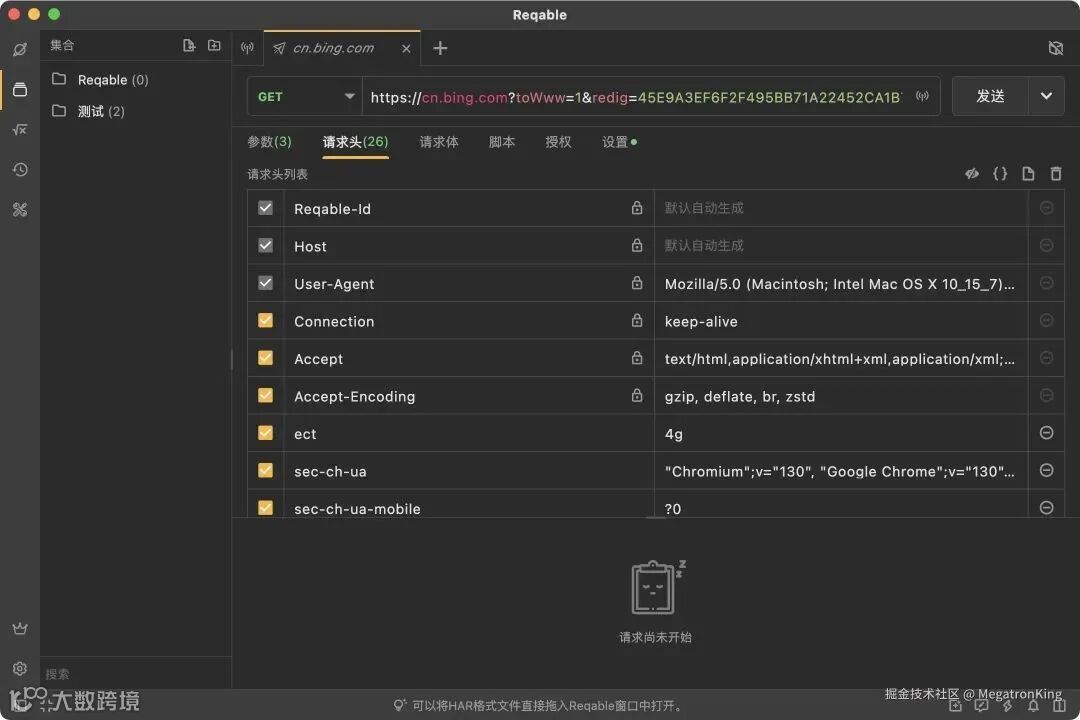Image resolution: width=1080 pixels, height=720 pixels.
Task: Click lock icon on Reqable-Id row
Action: click(637, 207)
